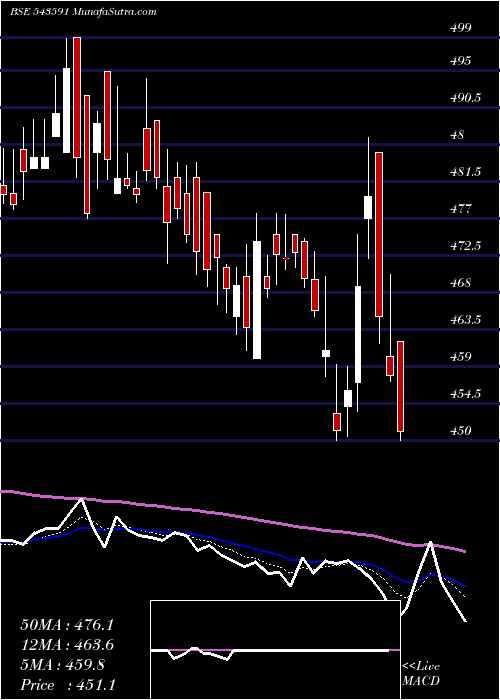Click inside the MACD inset chart box

click(275, 650)
